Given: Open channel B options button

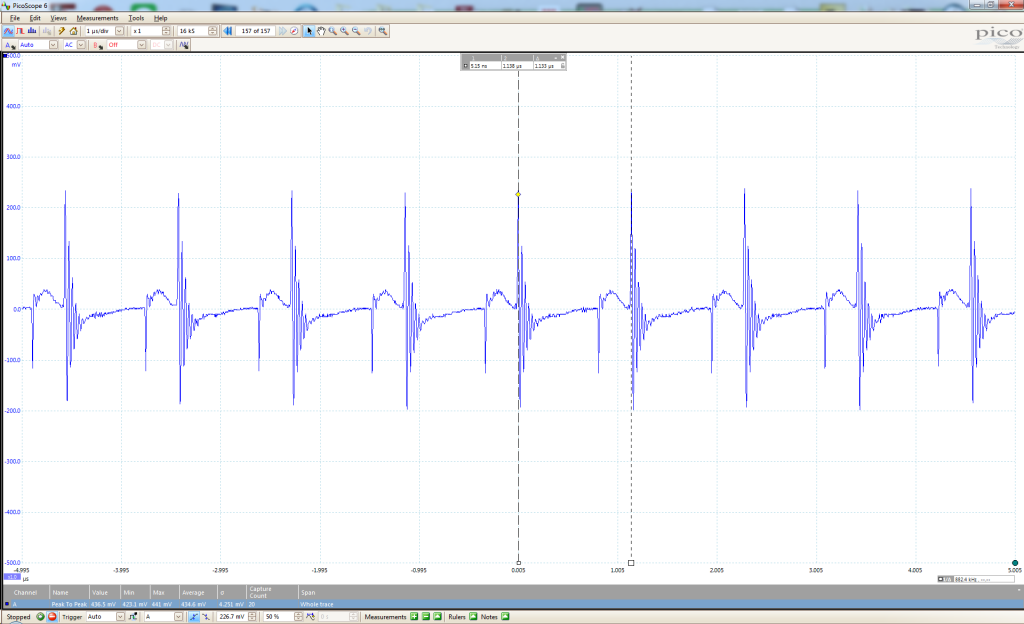Looking at the screenshot, I should click(x=98, y=45).
